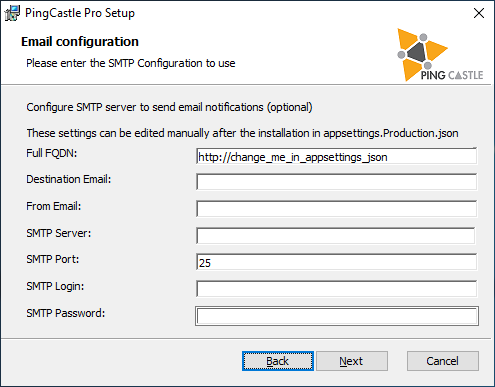Click the appsettings.Production.json note text
Screen dimensions: 495x387
point(242,133)
